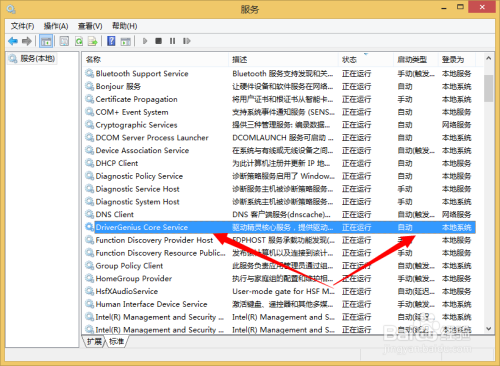500x366 pixels.
Task: Select HsfXAudioService row
Action: coord(279,291)
